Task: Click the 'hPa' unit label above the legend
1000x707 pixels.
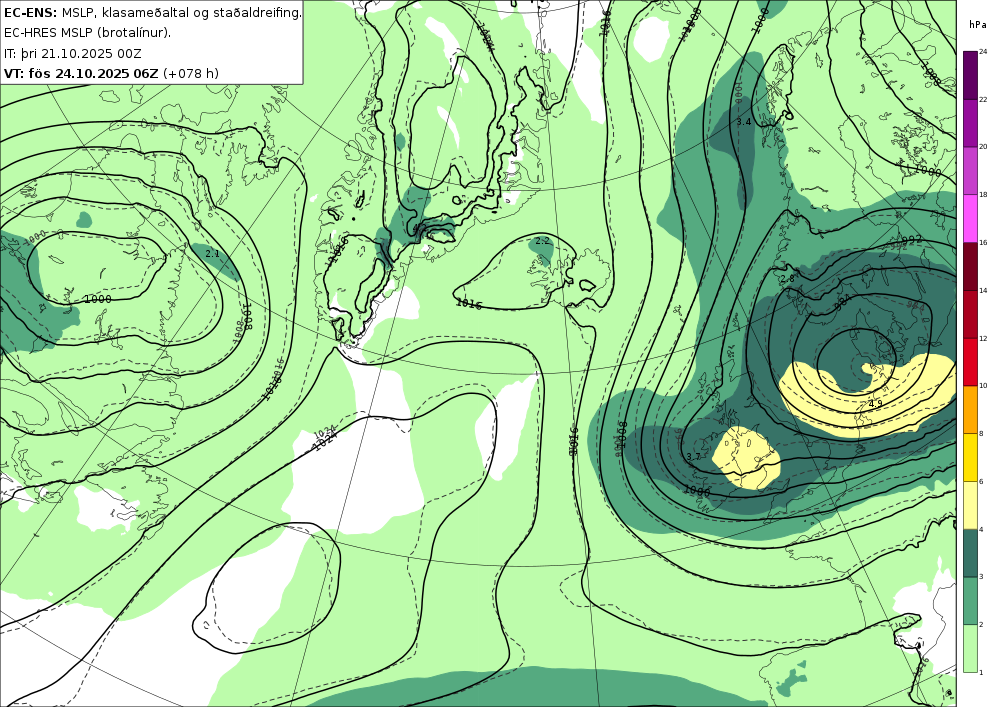Action: [x=977, y=25]
